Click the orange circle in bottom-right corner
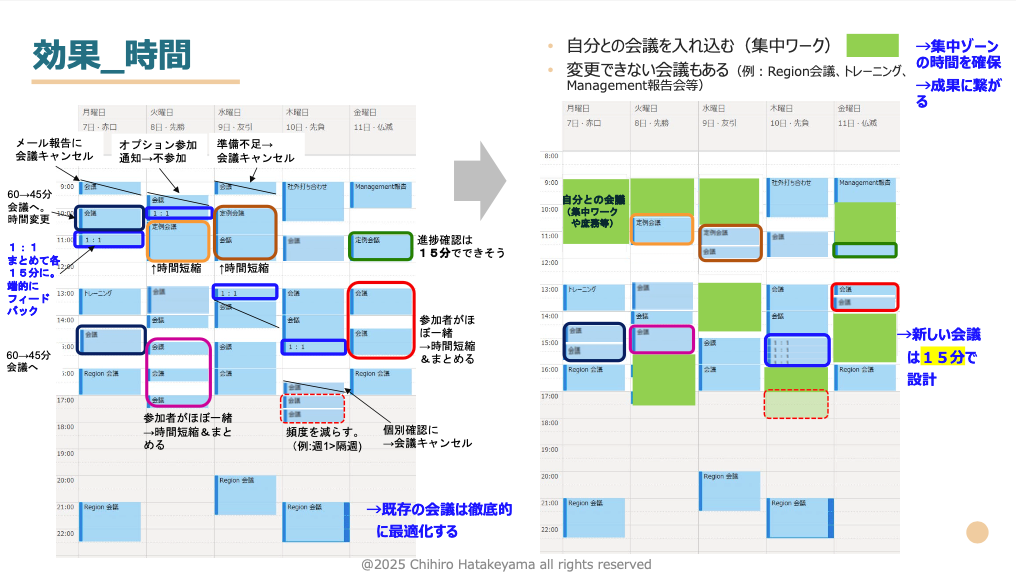This screenshot has width=1016, height=573. [x=977, y=534]
